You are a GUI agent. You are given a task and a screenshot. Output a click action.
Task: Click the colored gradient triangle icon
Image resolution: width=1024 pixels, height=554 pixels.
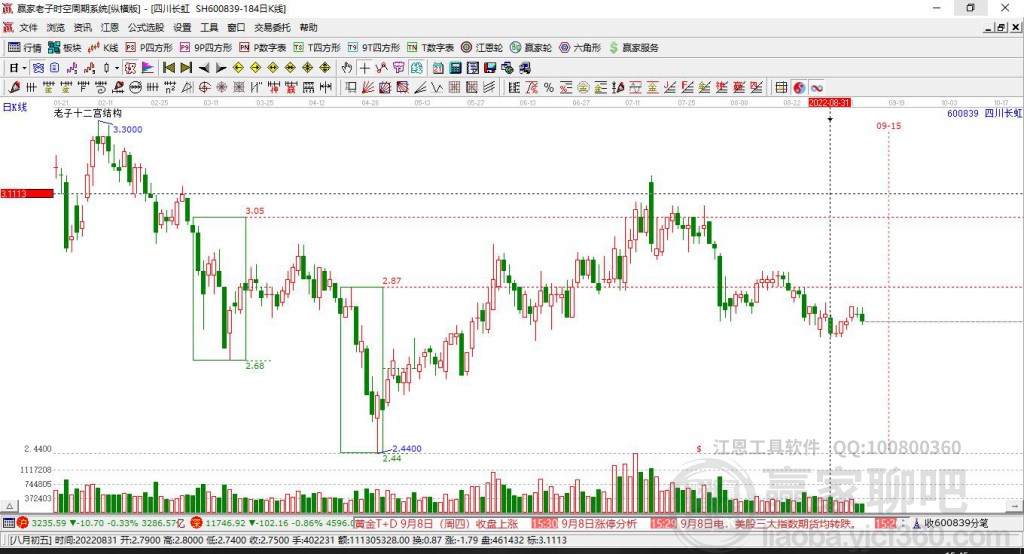[x=148, y=68]
